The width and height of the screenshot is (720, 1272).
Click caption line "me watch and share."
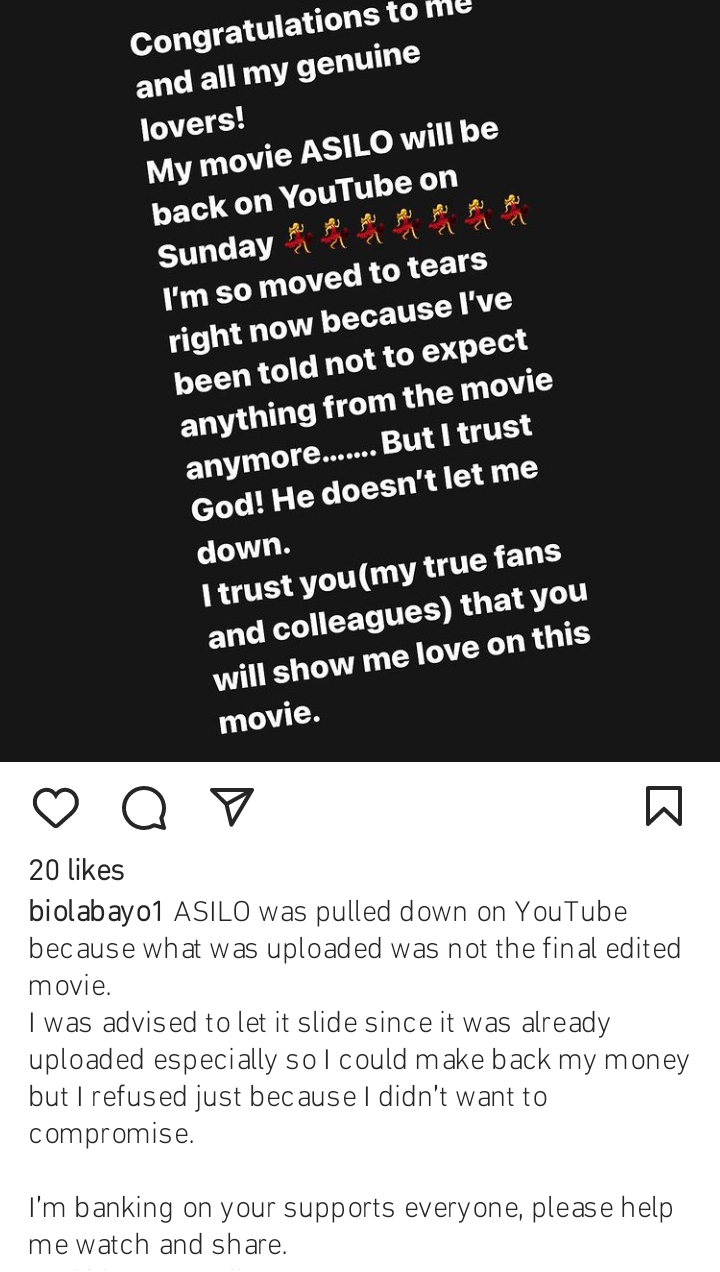point(157,1245)
